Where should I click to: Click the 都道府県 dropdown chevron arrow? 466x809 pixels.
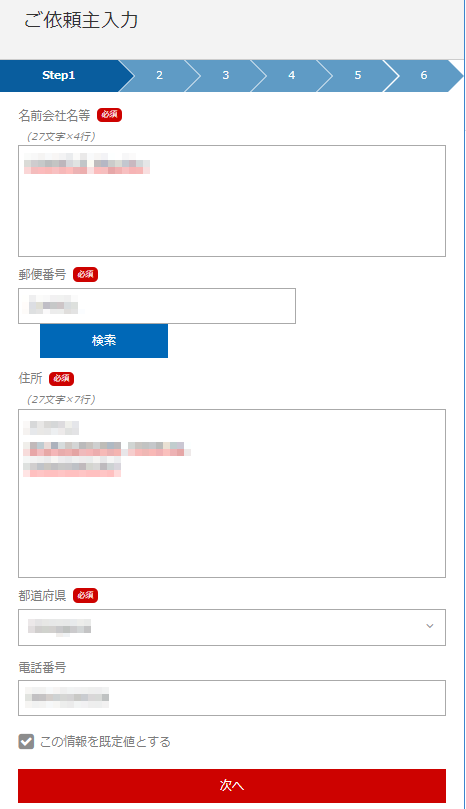coord(430,626)
